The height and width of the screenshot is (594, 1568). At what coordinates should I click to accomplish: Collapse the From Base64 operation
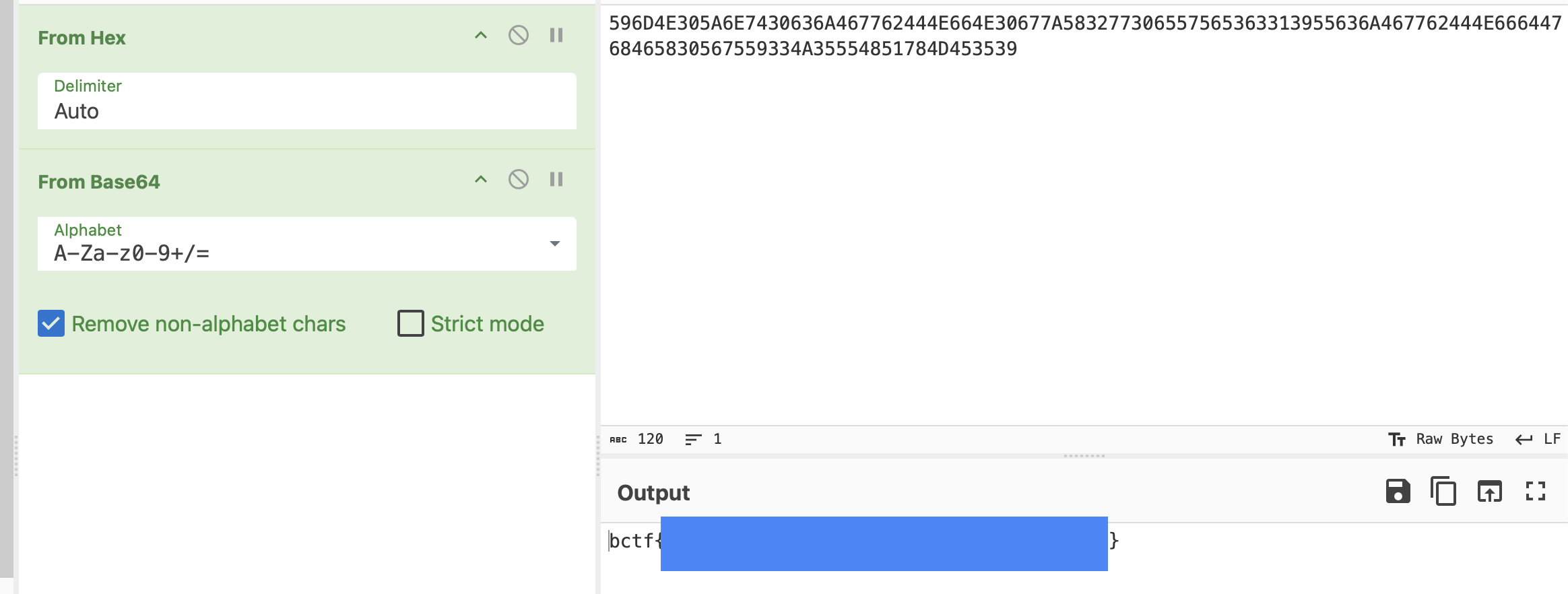[480, 179]
